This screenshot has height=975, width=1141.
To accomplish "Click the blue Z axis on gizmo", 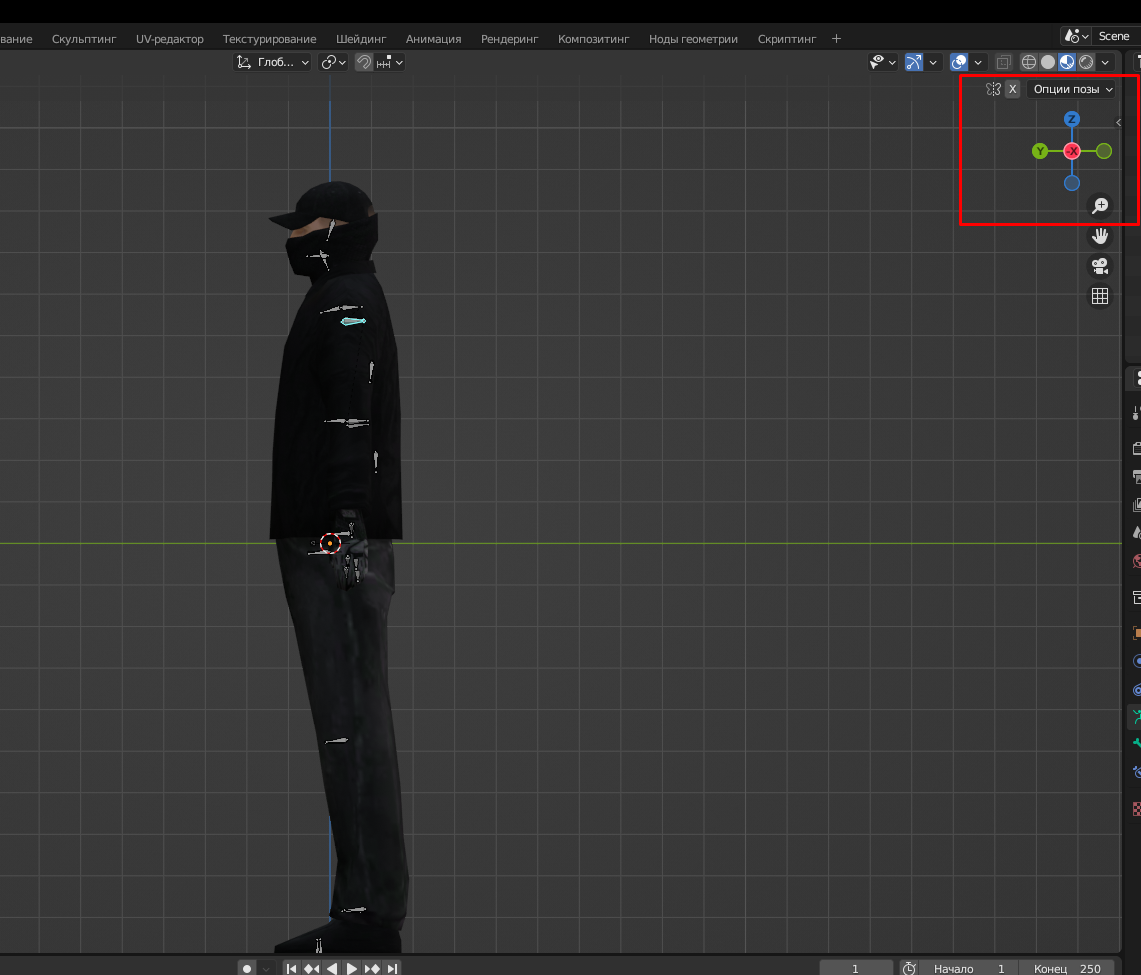I will pos(1072,119).
